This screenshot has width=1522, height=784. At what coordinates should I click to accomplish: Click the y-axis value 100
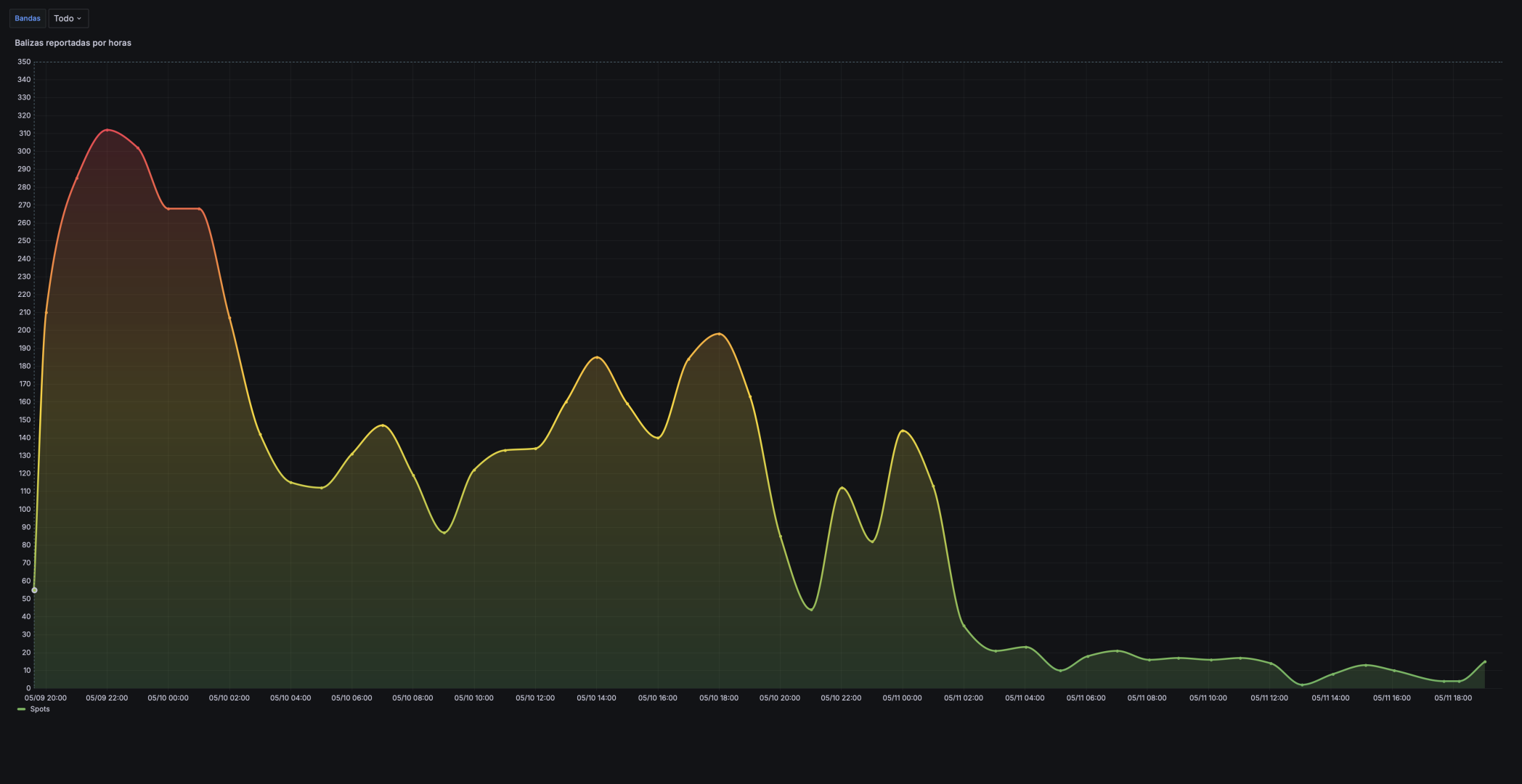pos(25,509)
